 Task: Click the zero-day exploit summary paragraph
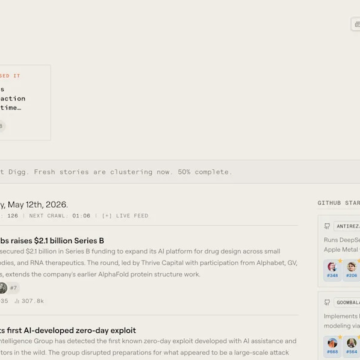tap(148, 347)
